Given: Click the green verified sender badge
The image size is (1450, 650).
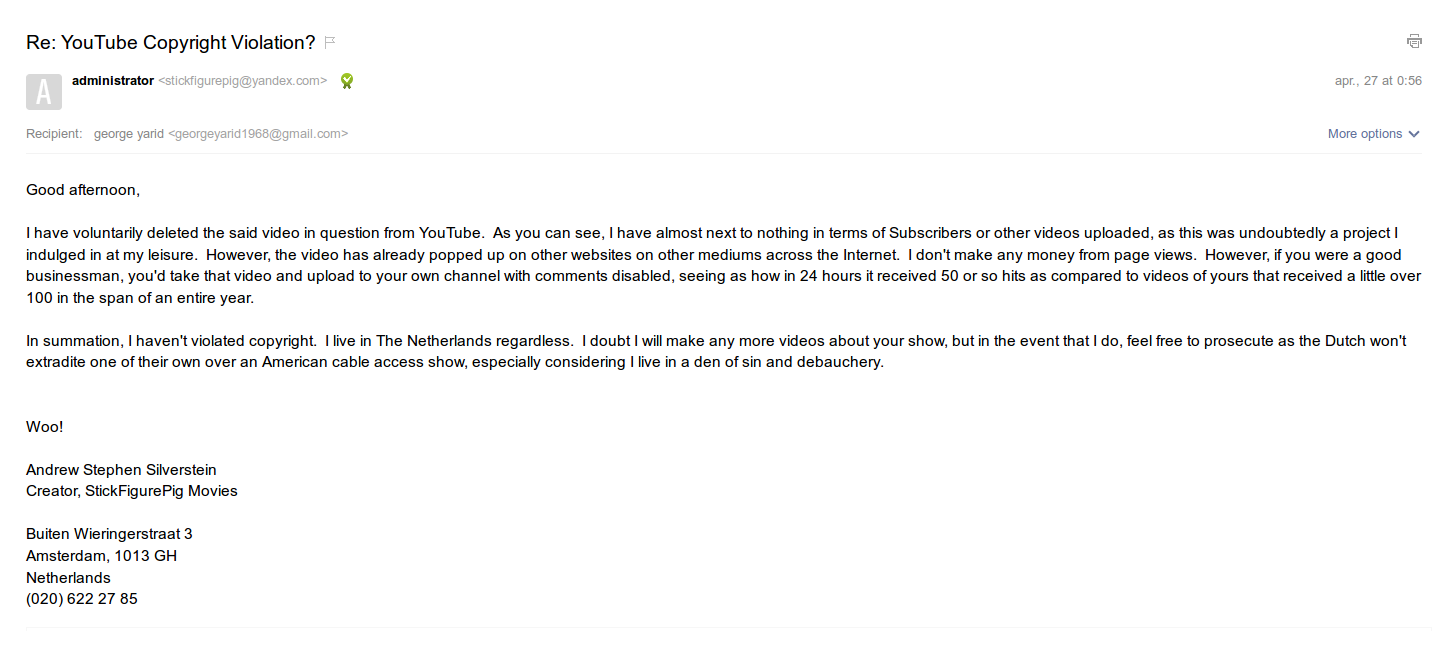Looking at the screenshot, I should pyautogui.click(x=347, y=81).
